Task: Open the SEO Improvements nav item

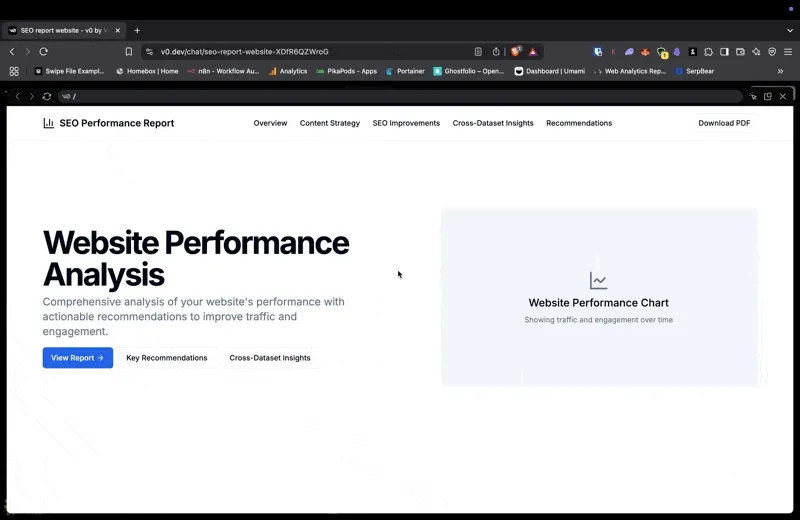Action: tap(406, 123)
